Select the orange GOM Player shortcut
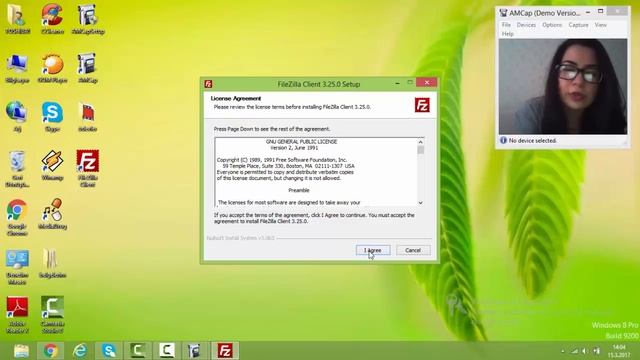This screenshot has width=640, height=360. coord(52,68)
